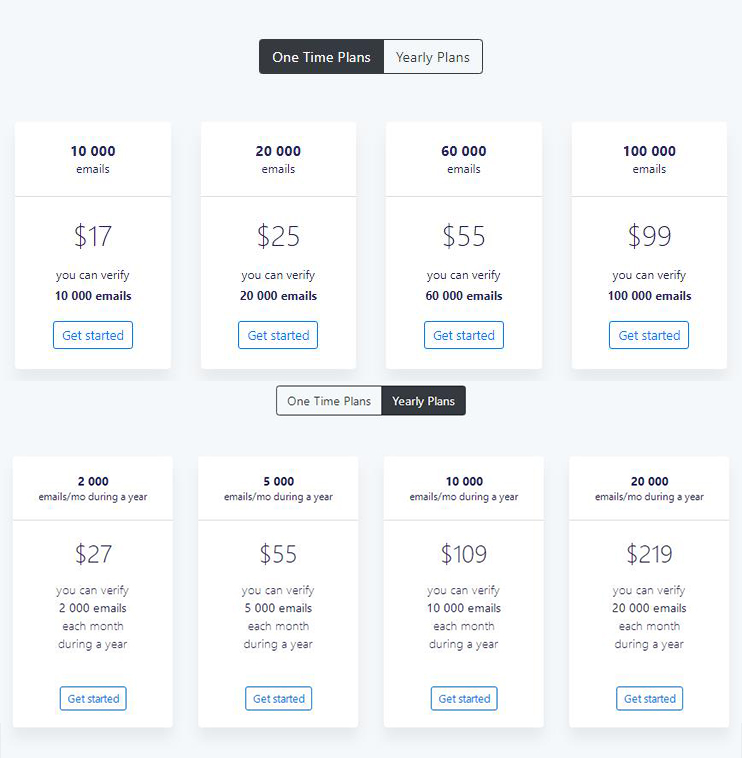Click the $219 price text
Image resolution: width=742 pixels, height=758 pixels.
[x=650, y=554]
